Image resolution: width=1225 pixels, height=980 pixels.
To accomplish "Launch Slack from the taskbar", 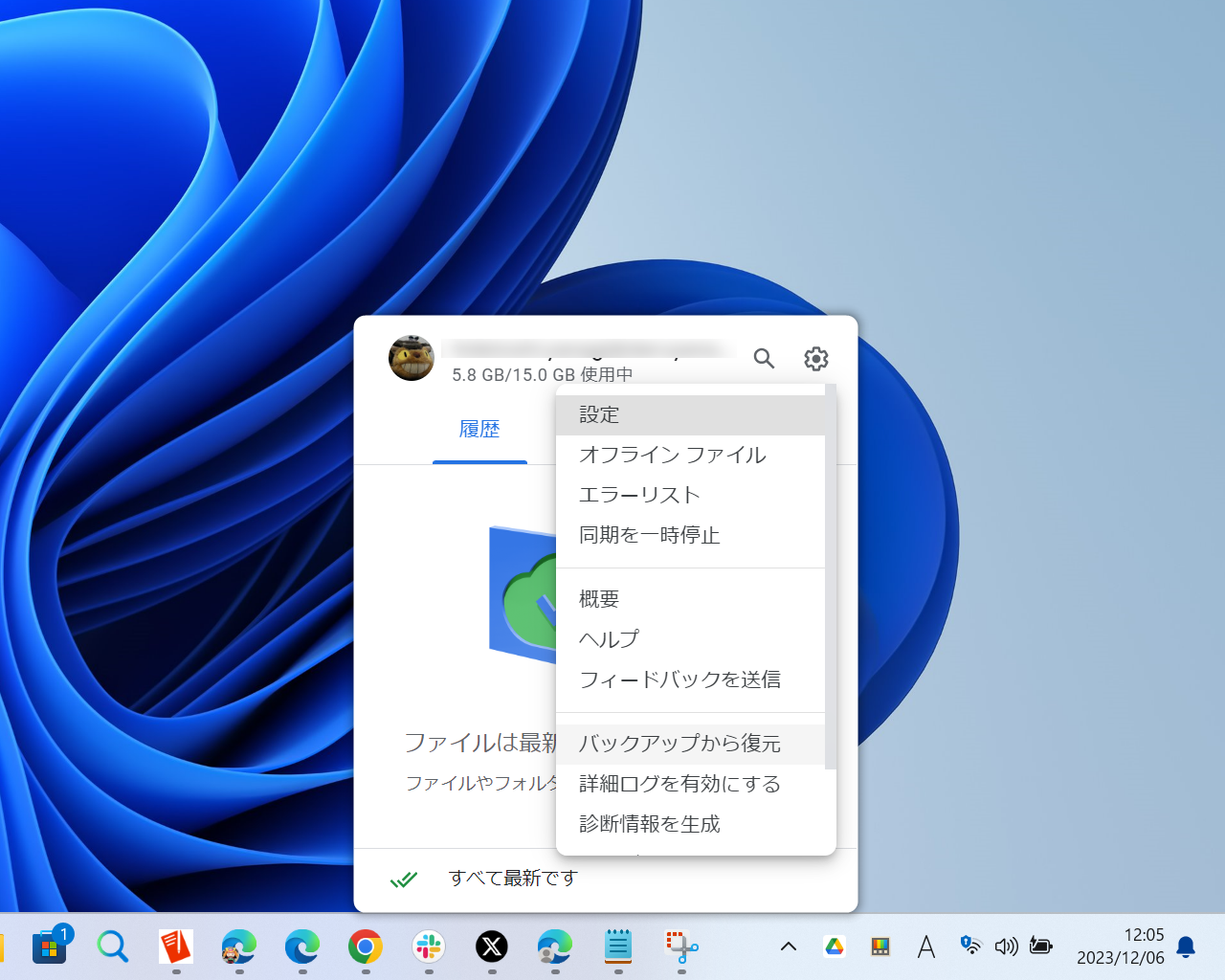I will click(427, 947).
